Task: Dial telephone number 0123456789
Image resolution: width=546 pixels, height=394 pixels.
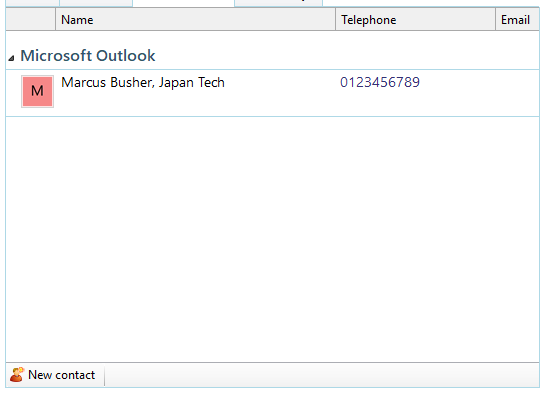Action: pyautogui.click(x=380, y=82)
